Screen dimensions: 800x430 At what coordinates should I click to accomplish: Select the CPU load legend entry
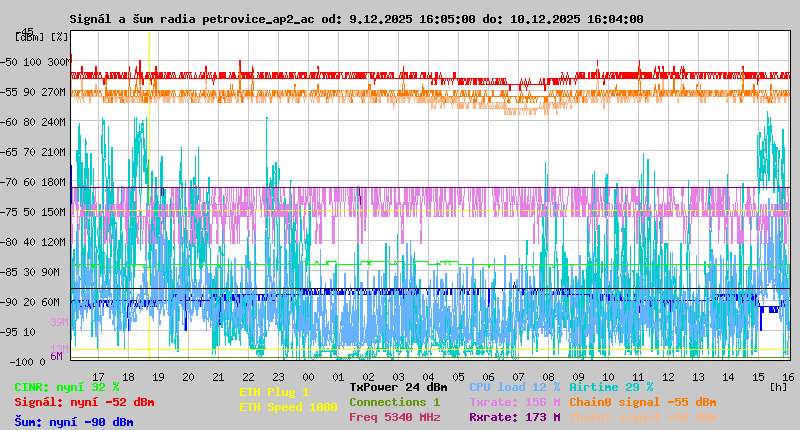(x=514, y=387)
